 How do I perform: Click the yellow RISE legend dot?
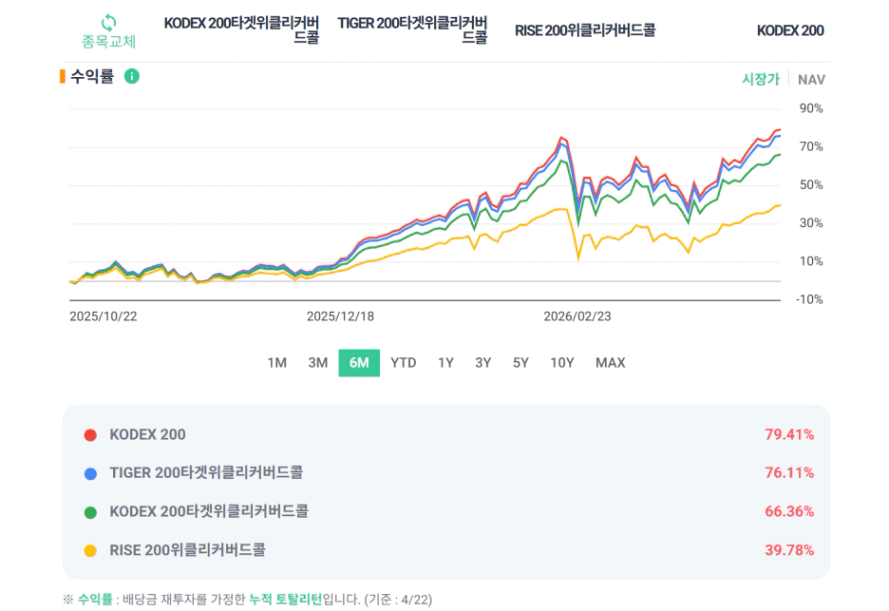click(x=90, y=550)
